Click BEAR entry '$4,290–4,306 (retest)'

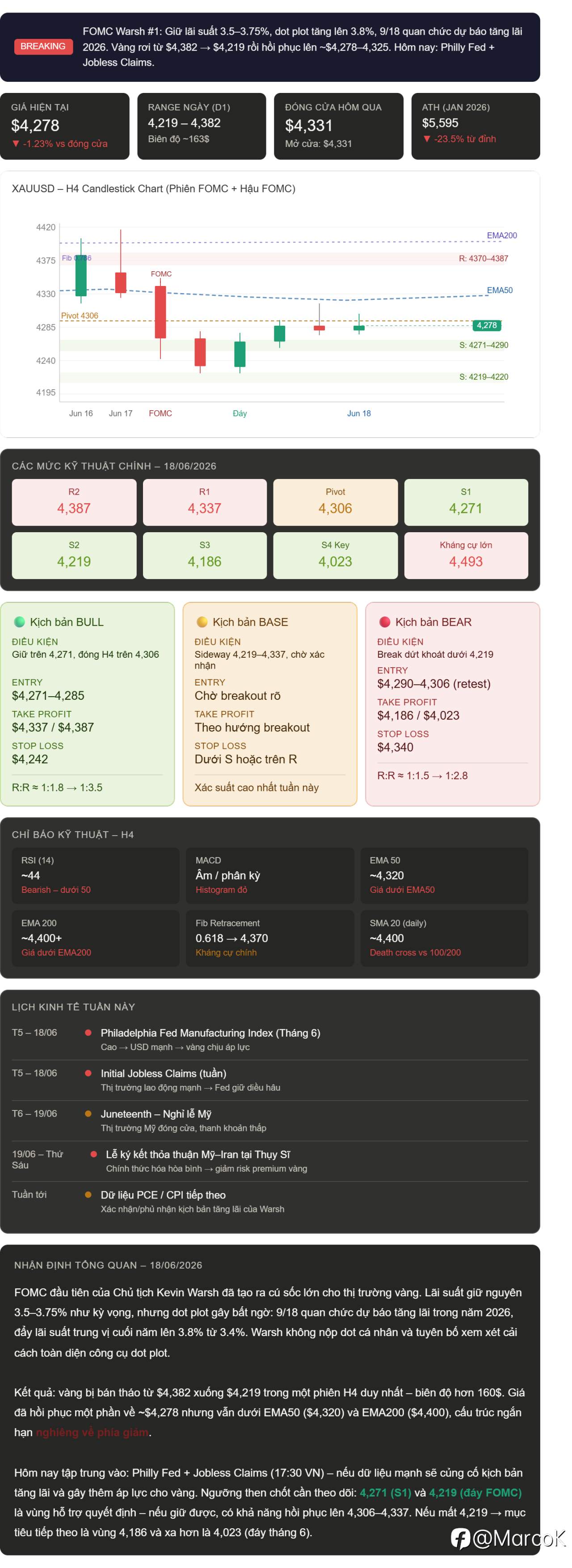click(x=433, y=684)
